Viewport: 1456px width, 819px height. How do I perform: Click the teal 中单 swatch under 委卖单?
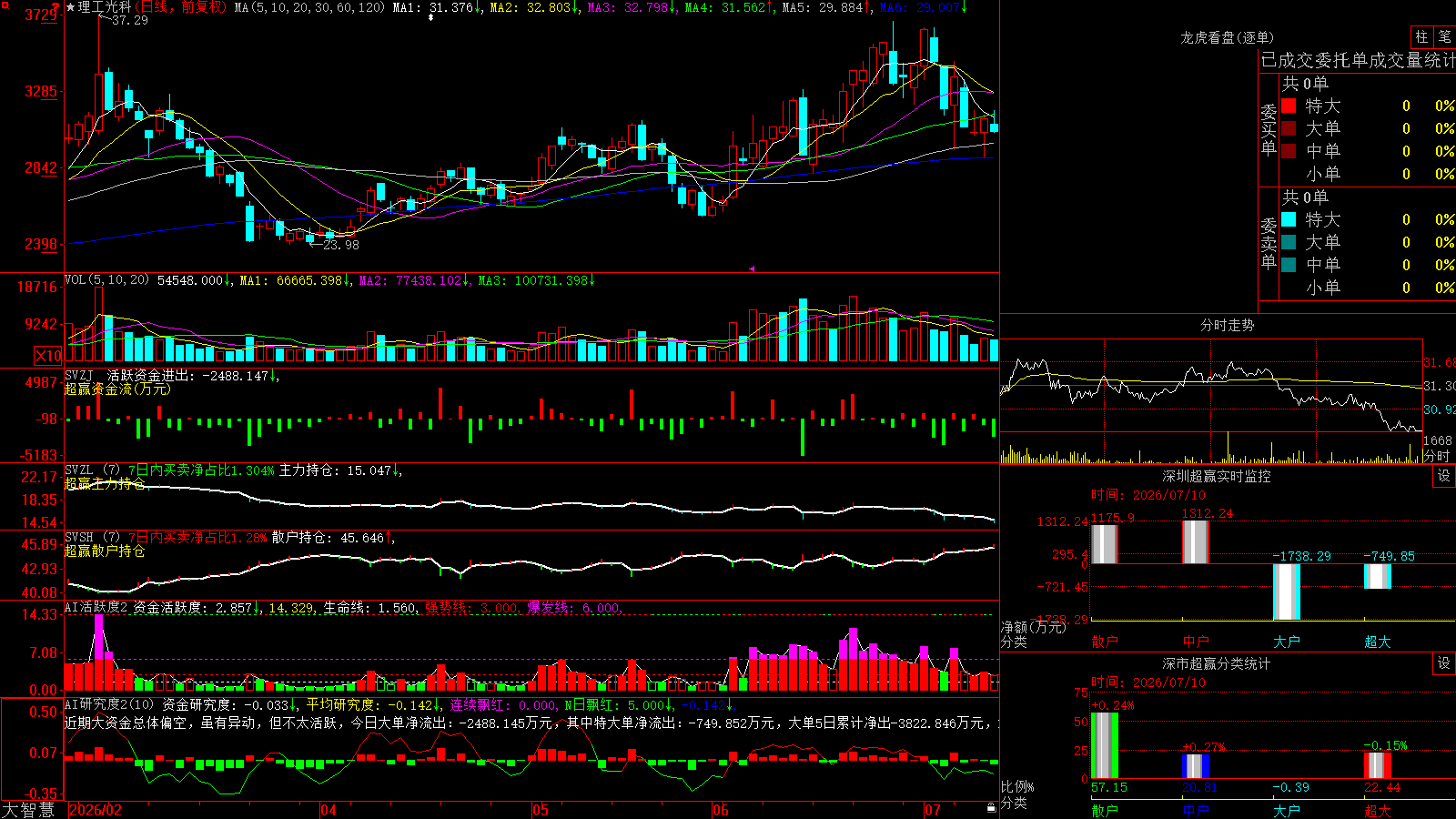point(1289,265)
